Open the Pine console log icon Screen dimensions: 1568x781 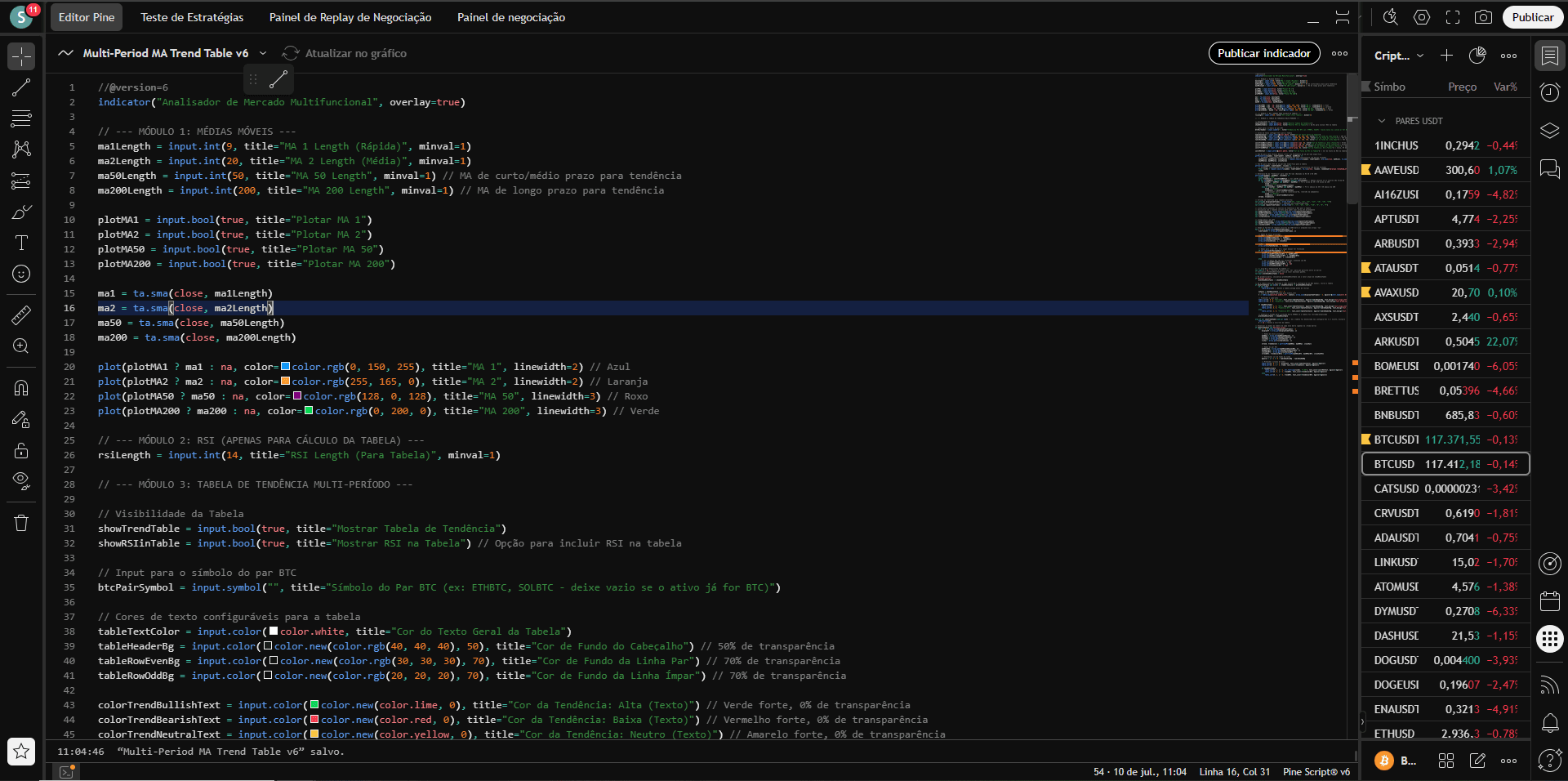[x=66, y=771]
